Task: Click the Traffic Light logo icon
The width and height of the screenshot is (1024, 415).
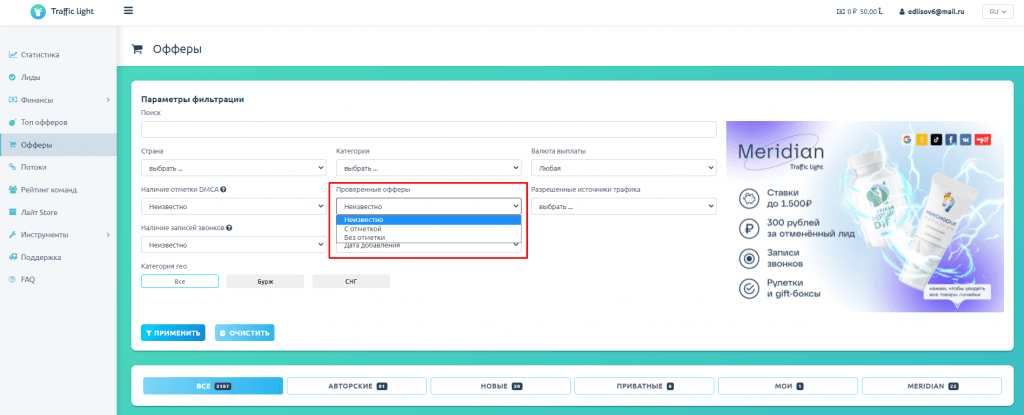Action: pos(38,12)
